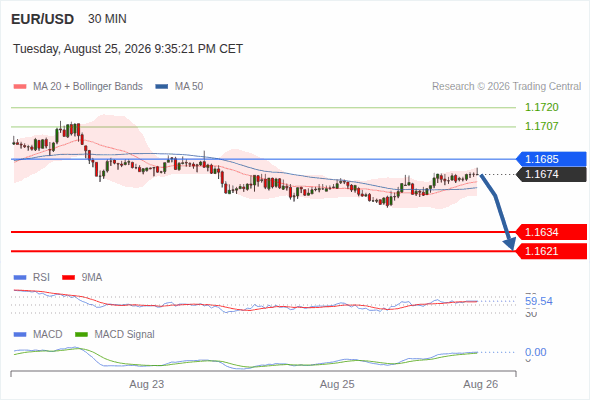Click the 1.1707 resistance level label
The height and width of the screenshot is (400, 590).
point(542,126)
